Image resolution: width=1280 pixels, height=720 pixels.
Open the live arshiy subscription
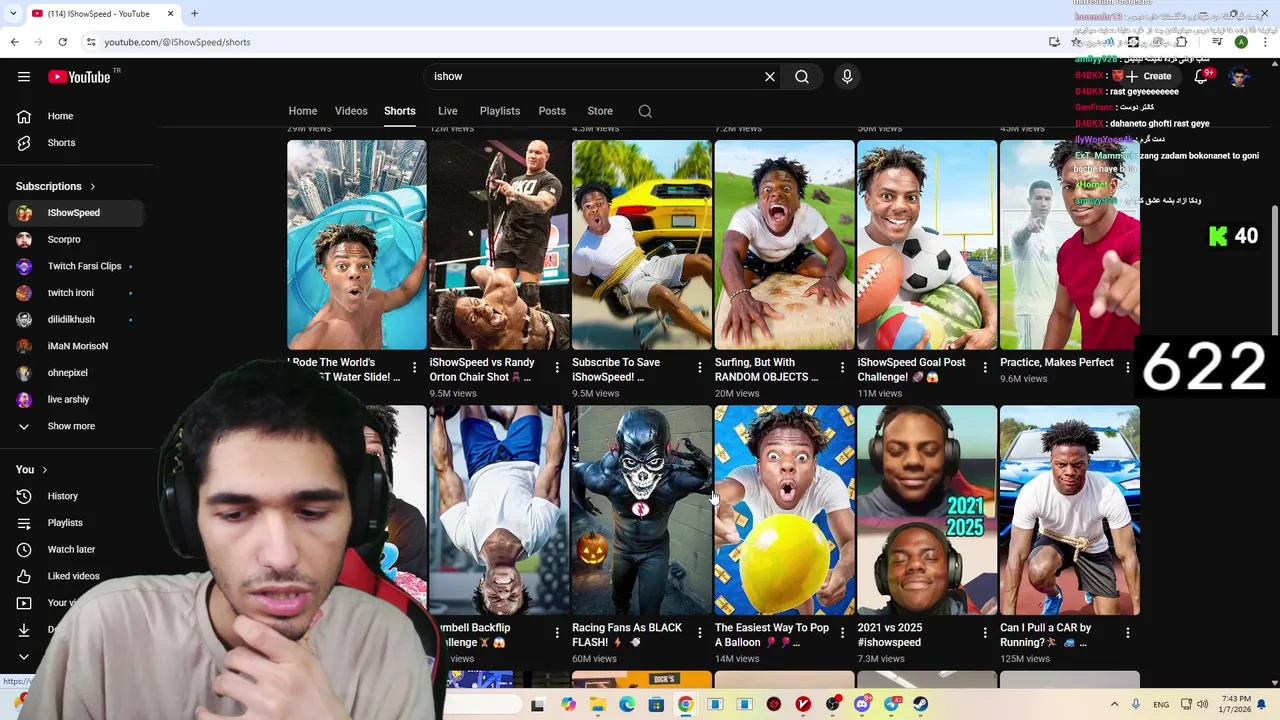click(x=75, y=399)
